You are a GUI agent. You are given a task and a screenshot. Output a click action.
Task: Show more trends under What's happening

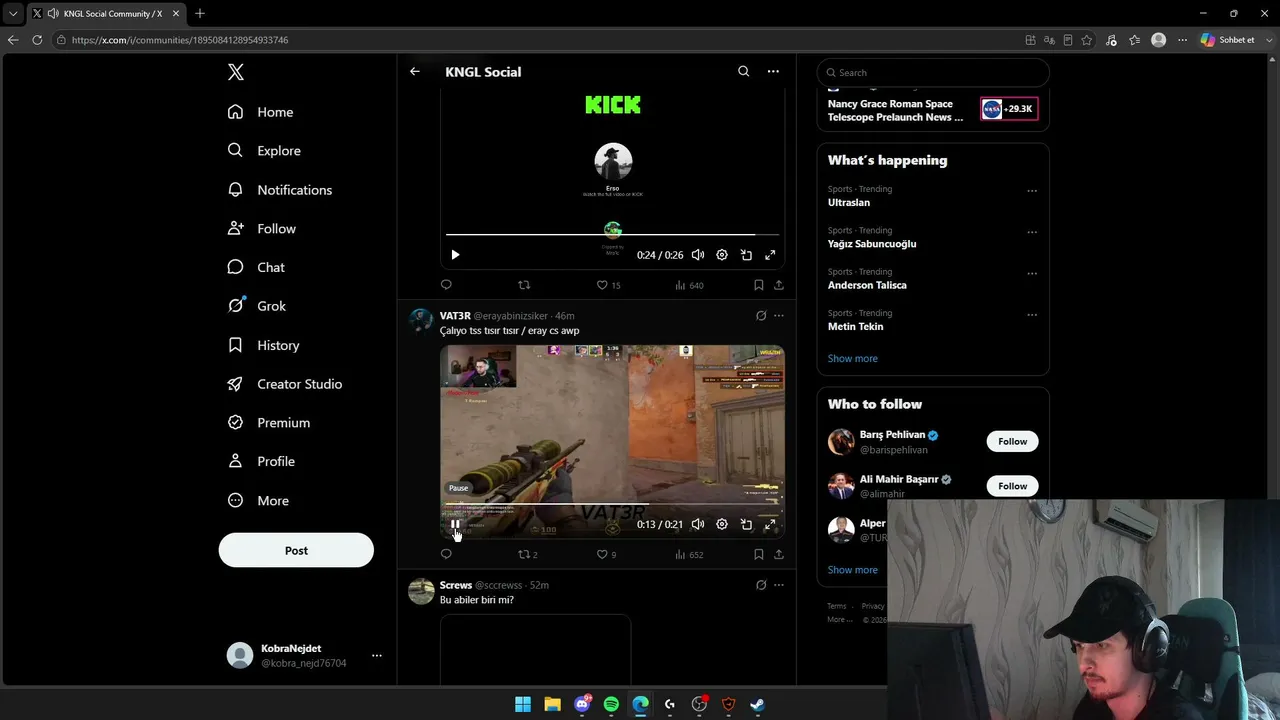click(853, 358)
